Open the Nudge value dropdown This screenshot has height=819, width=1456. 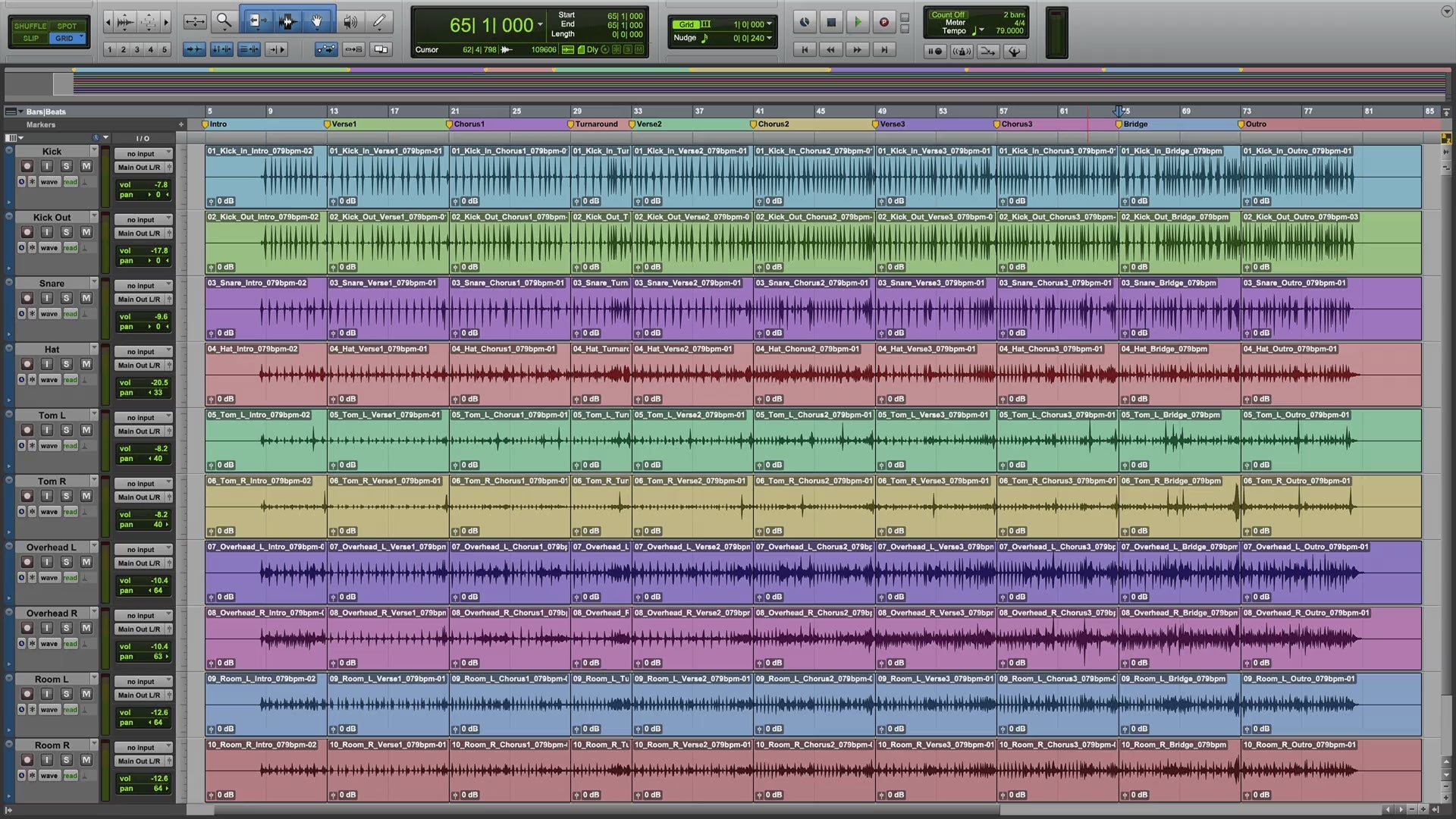pyautogui.click(x=769, y=38)
